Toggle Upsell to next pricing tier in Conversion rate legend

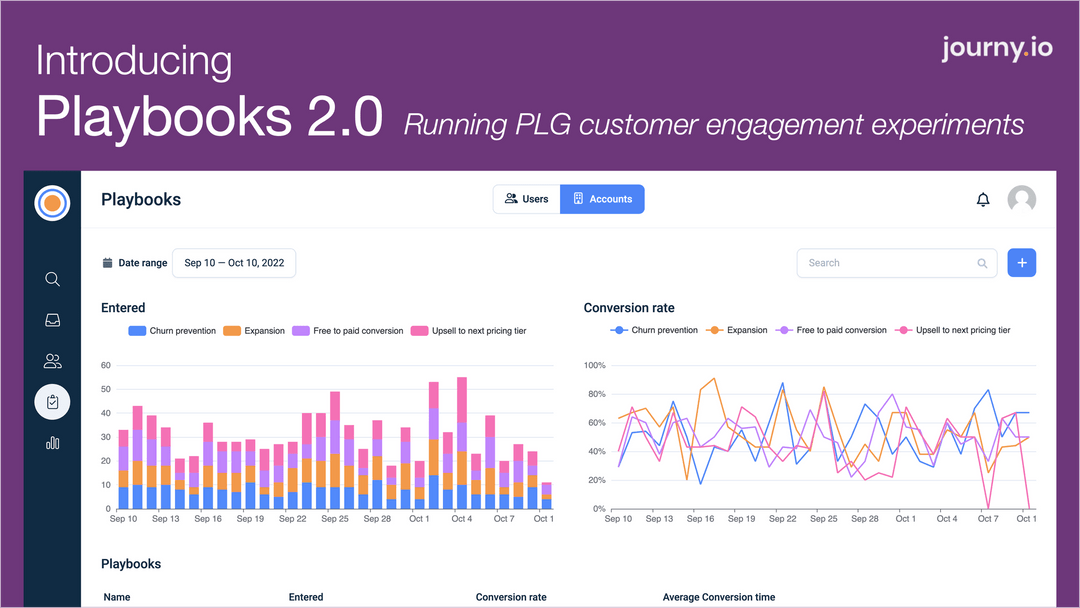pyautogui.click(x=953, y=331)
